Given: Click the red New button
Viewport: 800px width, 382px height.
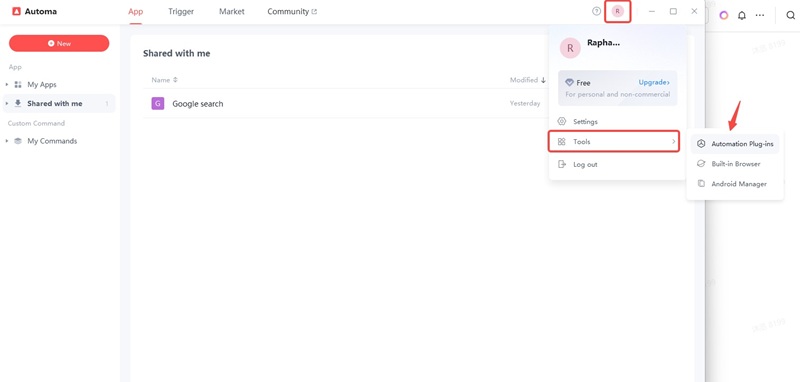Looking at the screenshot, I should [59, 43].
